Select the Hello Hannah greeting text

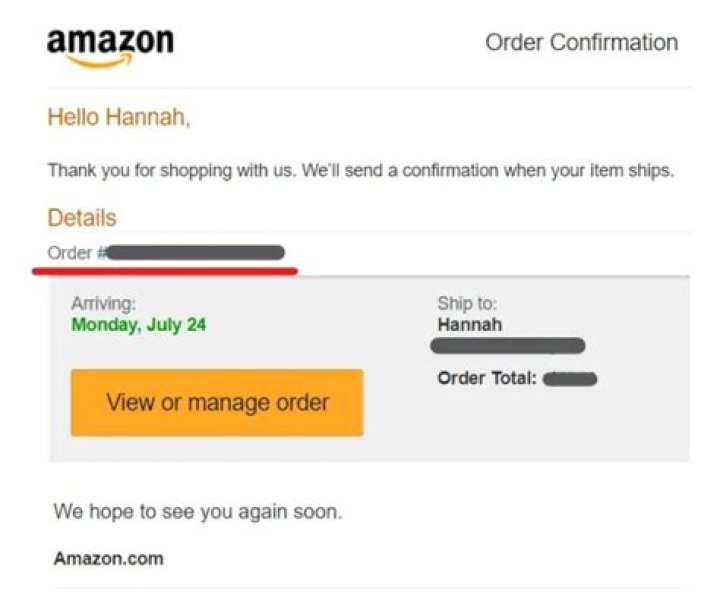118,118
